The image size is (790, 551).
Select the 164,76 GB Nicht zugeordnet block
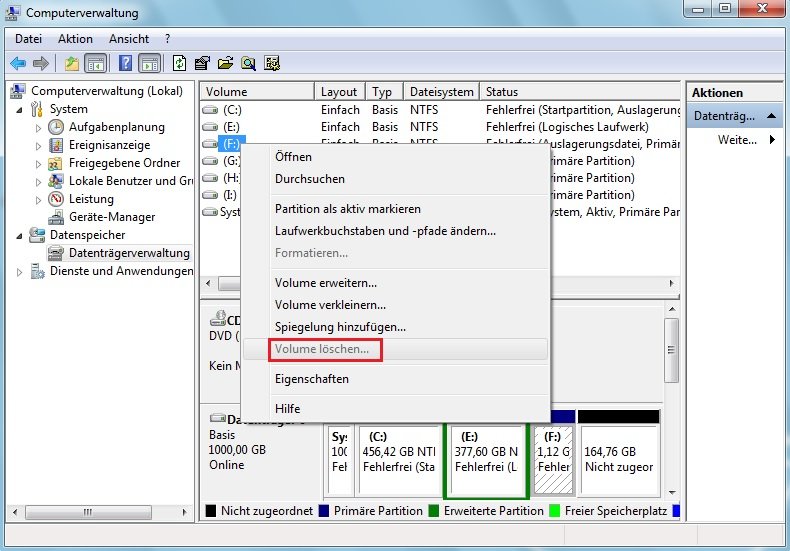point(620,459)
